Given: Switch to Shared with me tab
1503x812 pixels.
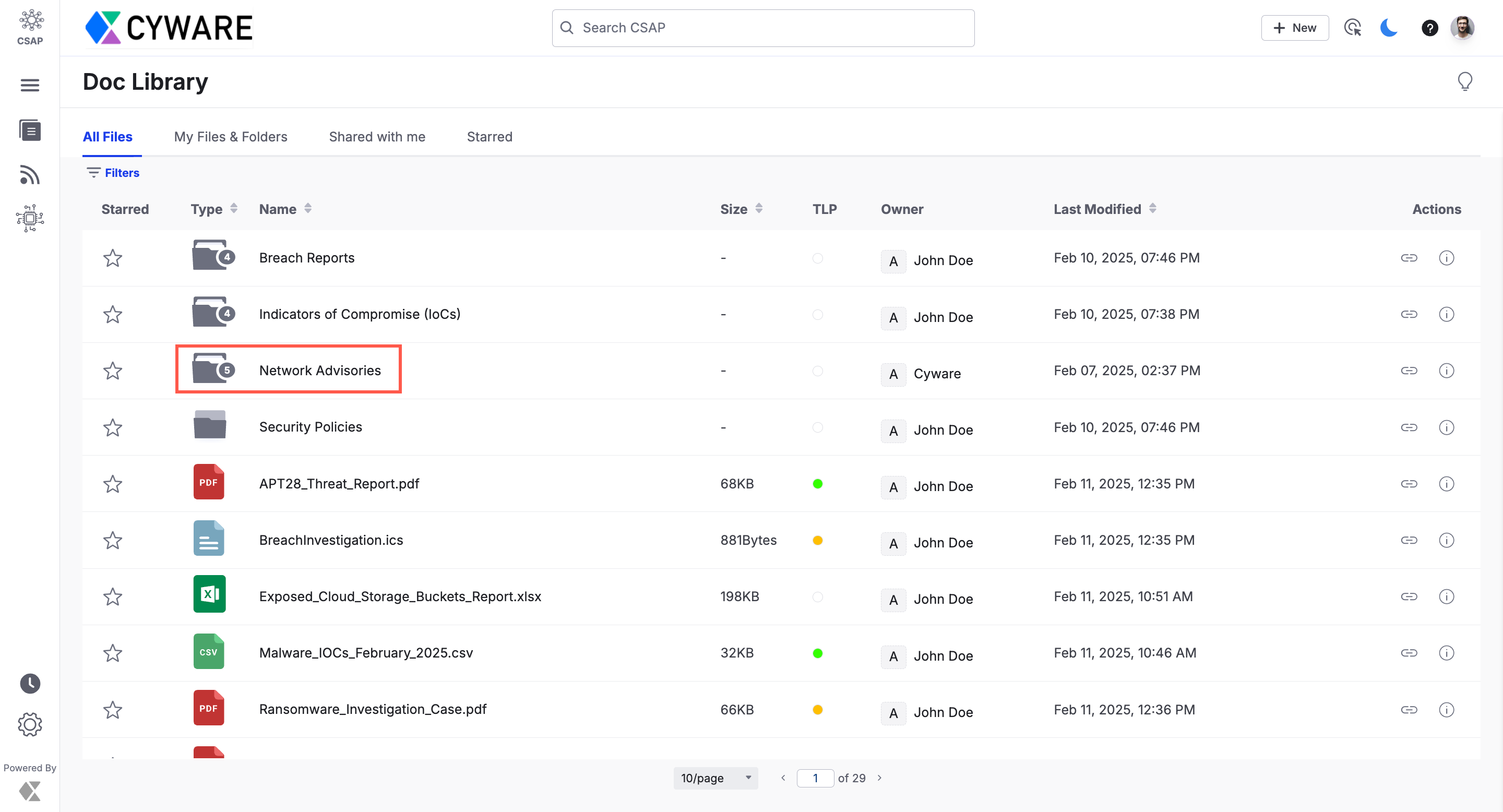Looking at the screenshot, I should [x=377, y=137].
